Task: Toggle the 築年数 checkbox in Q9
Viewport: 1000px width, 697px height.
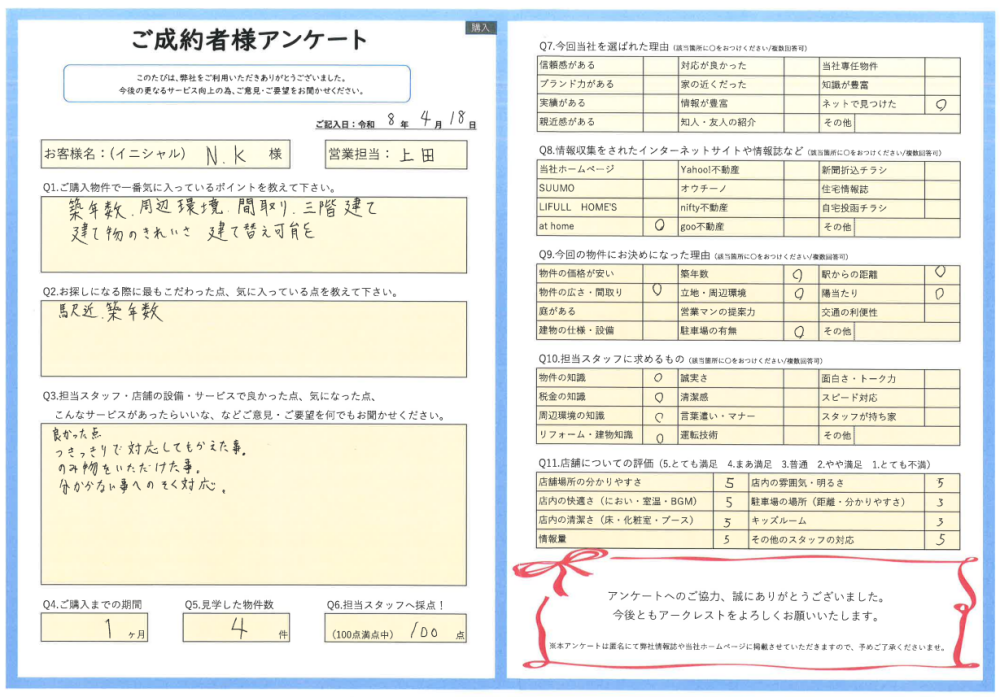Action: tap(799, 273)
